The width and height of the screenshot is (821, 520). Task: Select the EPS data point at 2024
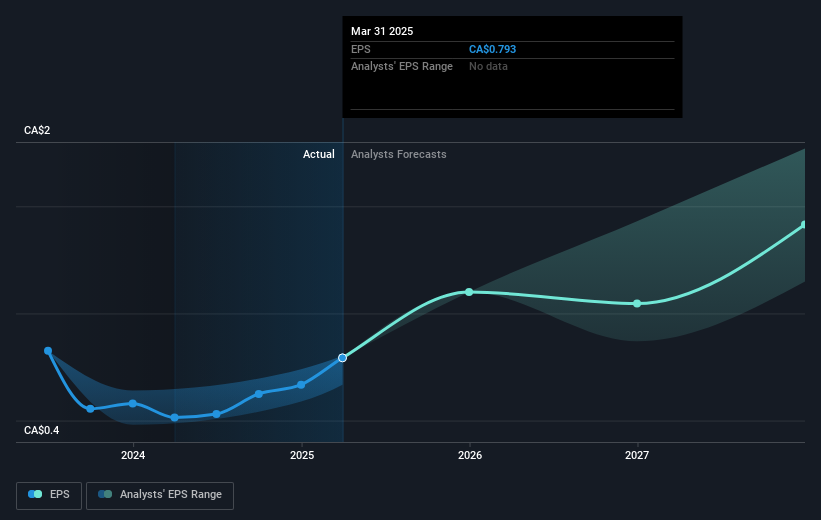pos(133,403)
